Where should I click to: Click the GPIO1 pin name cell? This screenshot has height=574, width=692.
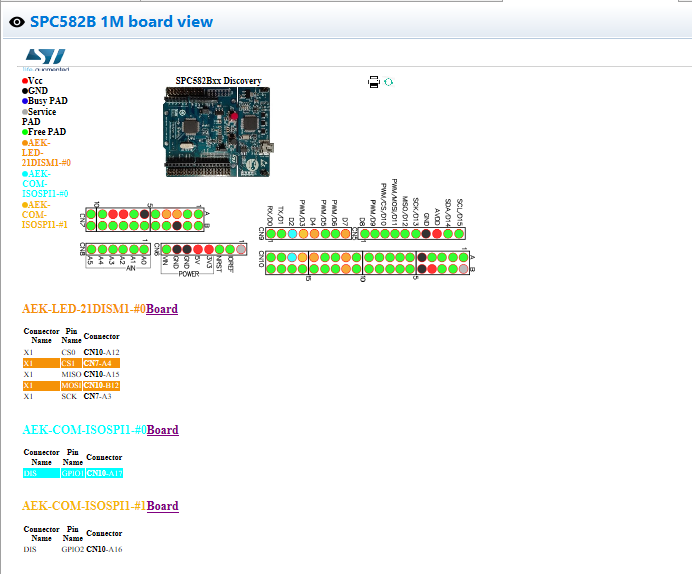(x=73, y=473)
